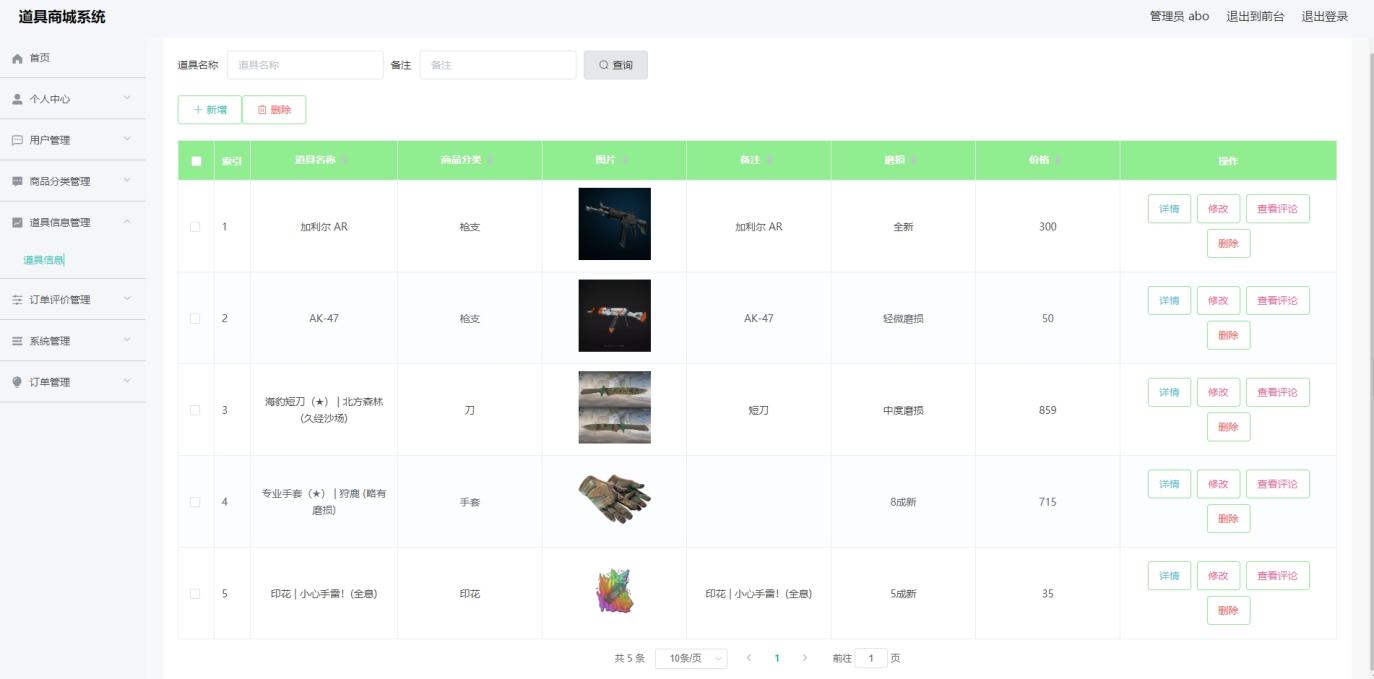Check the row checkbox for AK-47
Viewport: 1374px width, 679px height.
pyautogui.click(x=196, y=319)
